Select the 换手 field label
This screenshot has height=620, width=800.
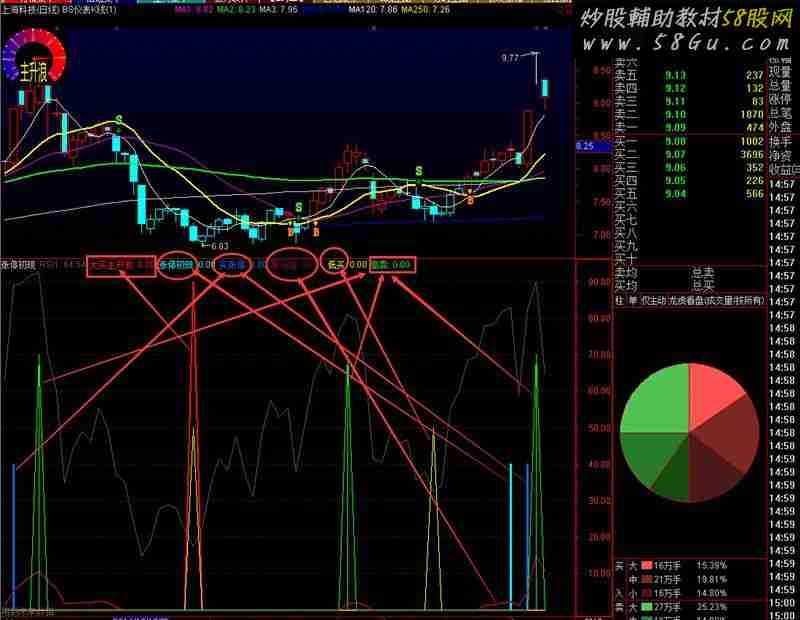[780, 141]
